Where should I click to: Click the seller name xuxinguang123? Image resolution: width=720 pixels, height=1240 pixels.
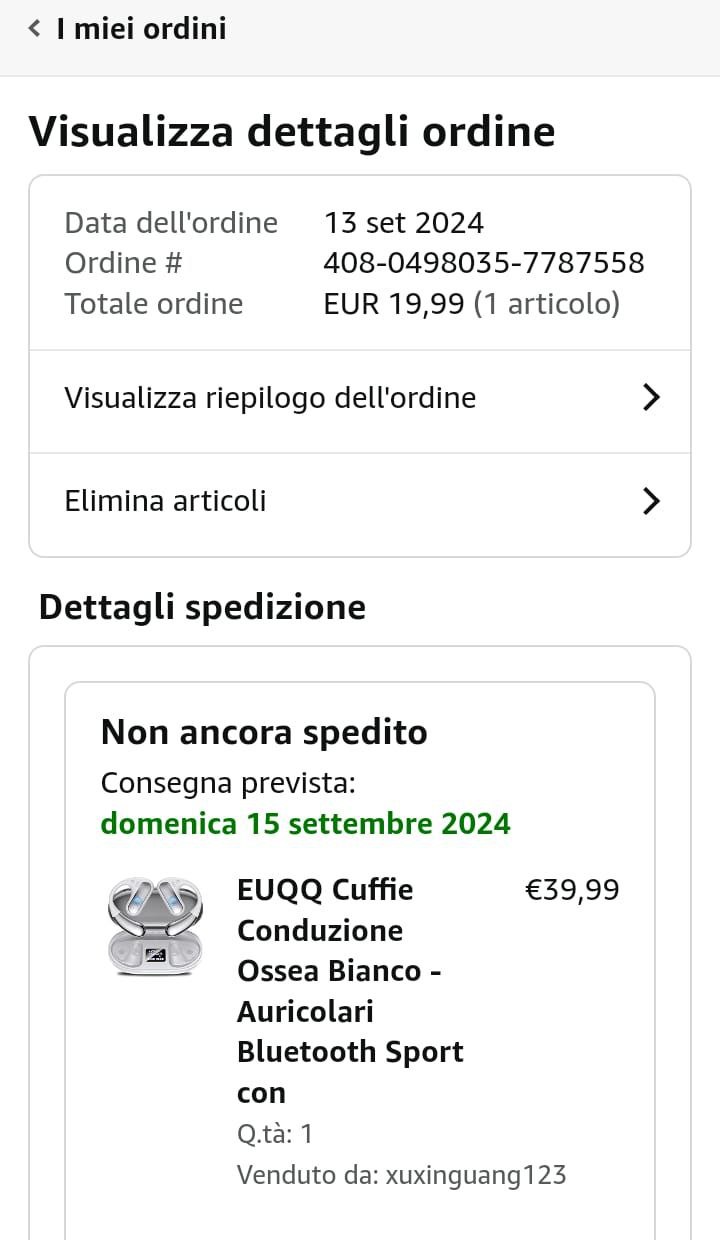476,1174
